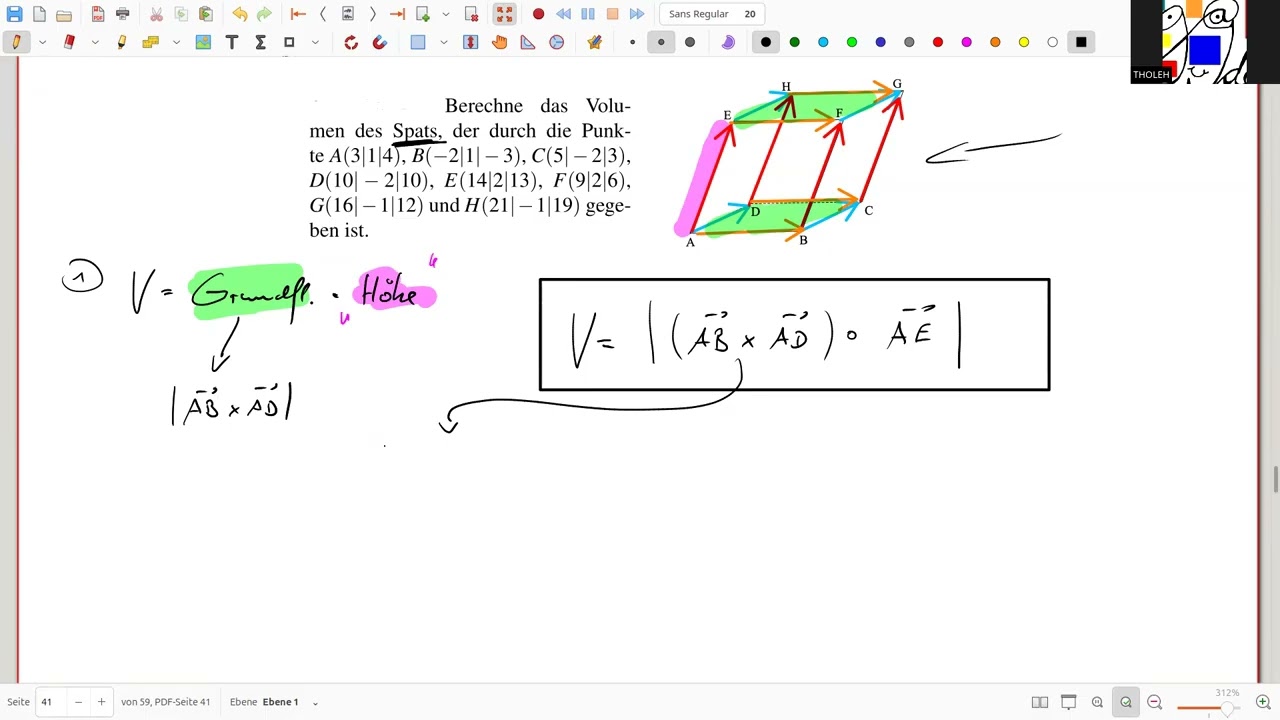Screen dimensions: 1280x720
Task: Start audio recording with red circle
Action: point(538,14)
